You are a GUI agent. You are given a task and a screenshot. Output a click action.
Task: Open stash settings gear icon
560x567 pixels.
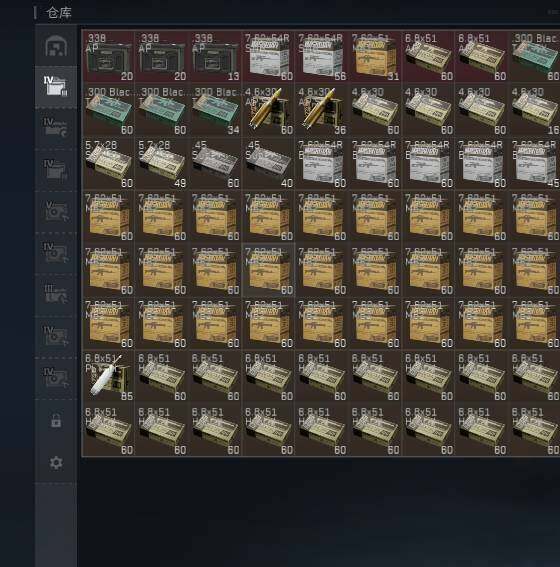coord(56,462)
